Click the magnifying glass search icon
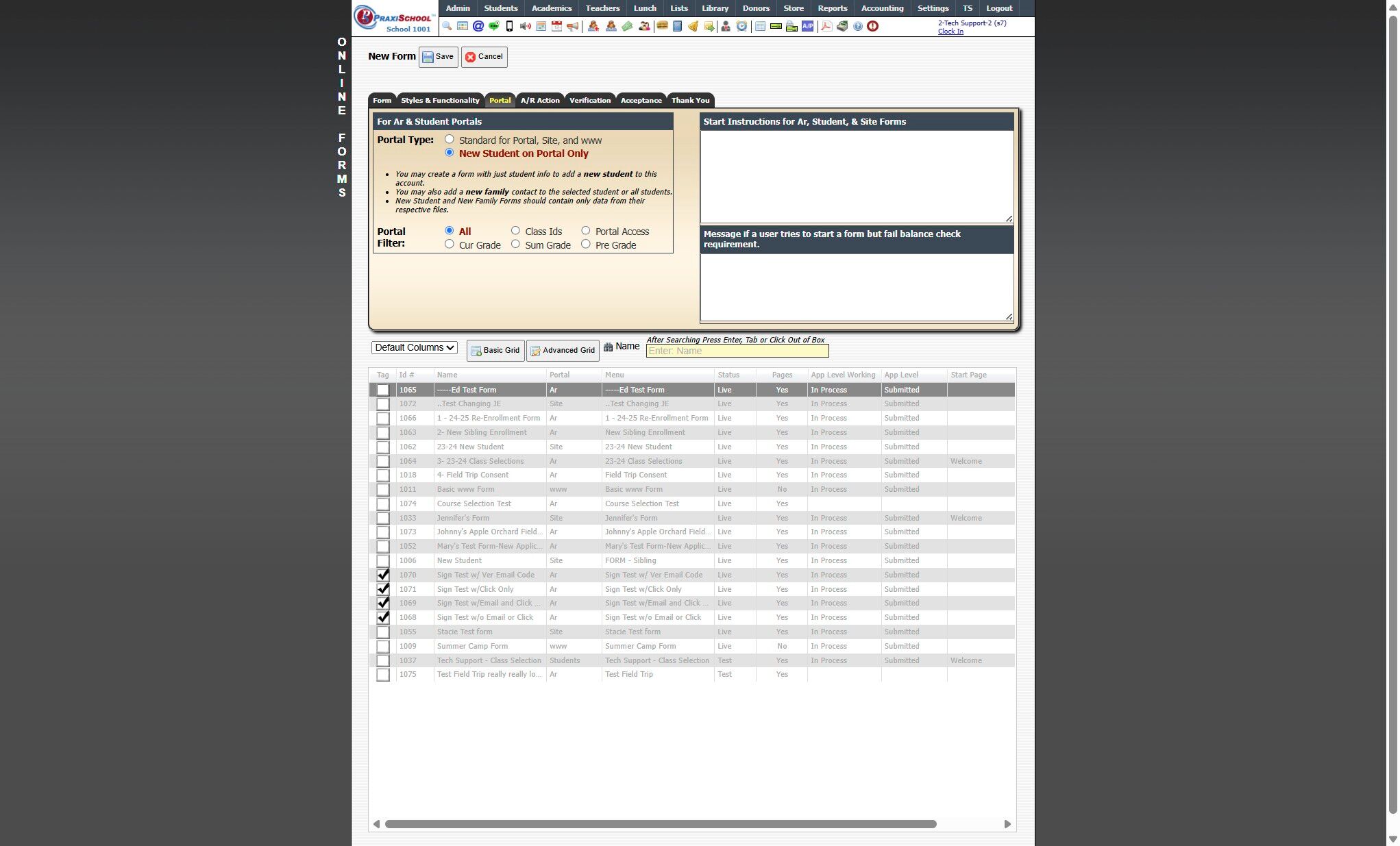This screenshot has width=1400, height=846. (447, 26)
